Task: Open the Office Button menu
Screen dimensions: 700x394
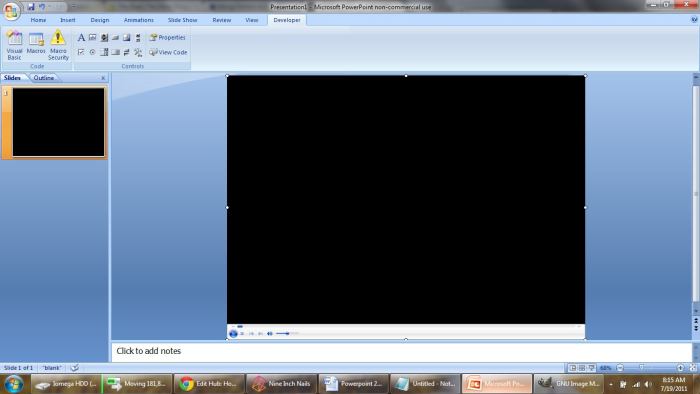Action: (x=12, y=11)
